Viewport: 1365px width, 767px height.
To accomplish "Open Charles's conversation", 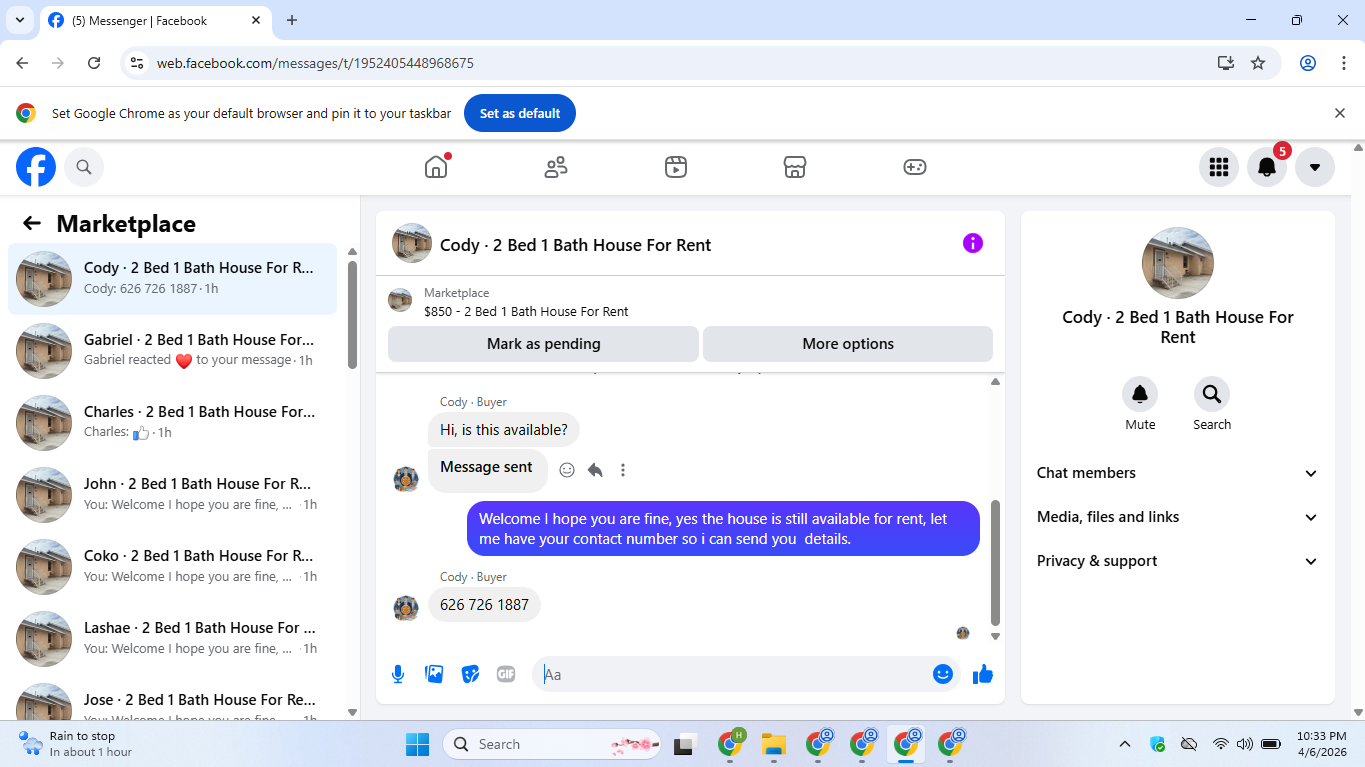I will [x=172, y=422].
